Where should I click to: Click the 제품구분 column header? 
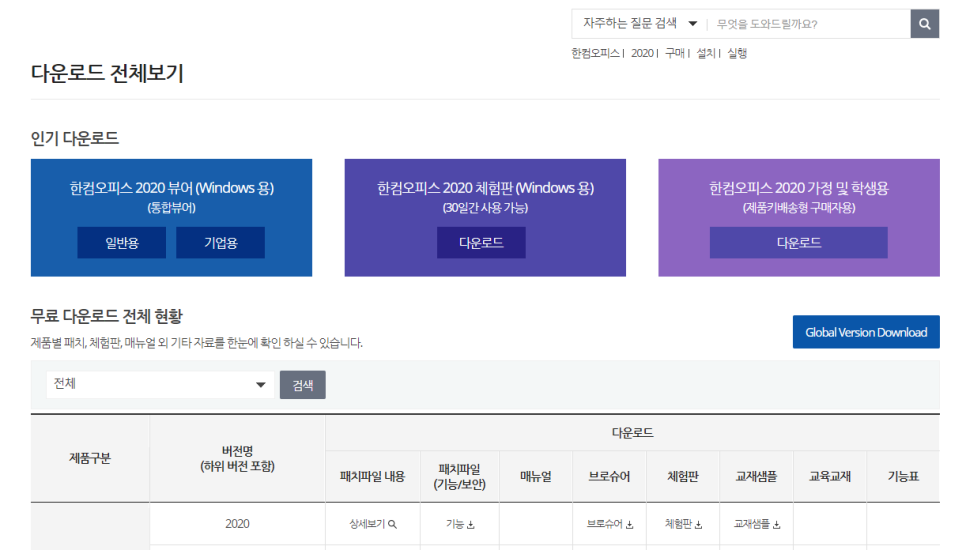90,458
